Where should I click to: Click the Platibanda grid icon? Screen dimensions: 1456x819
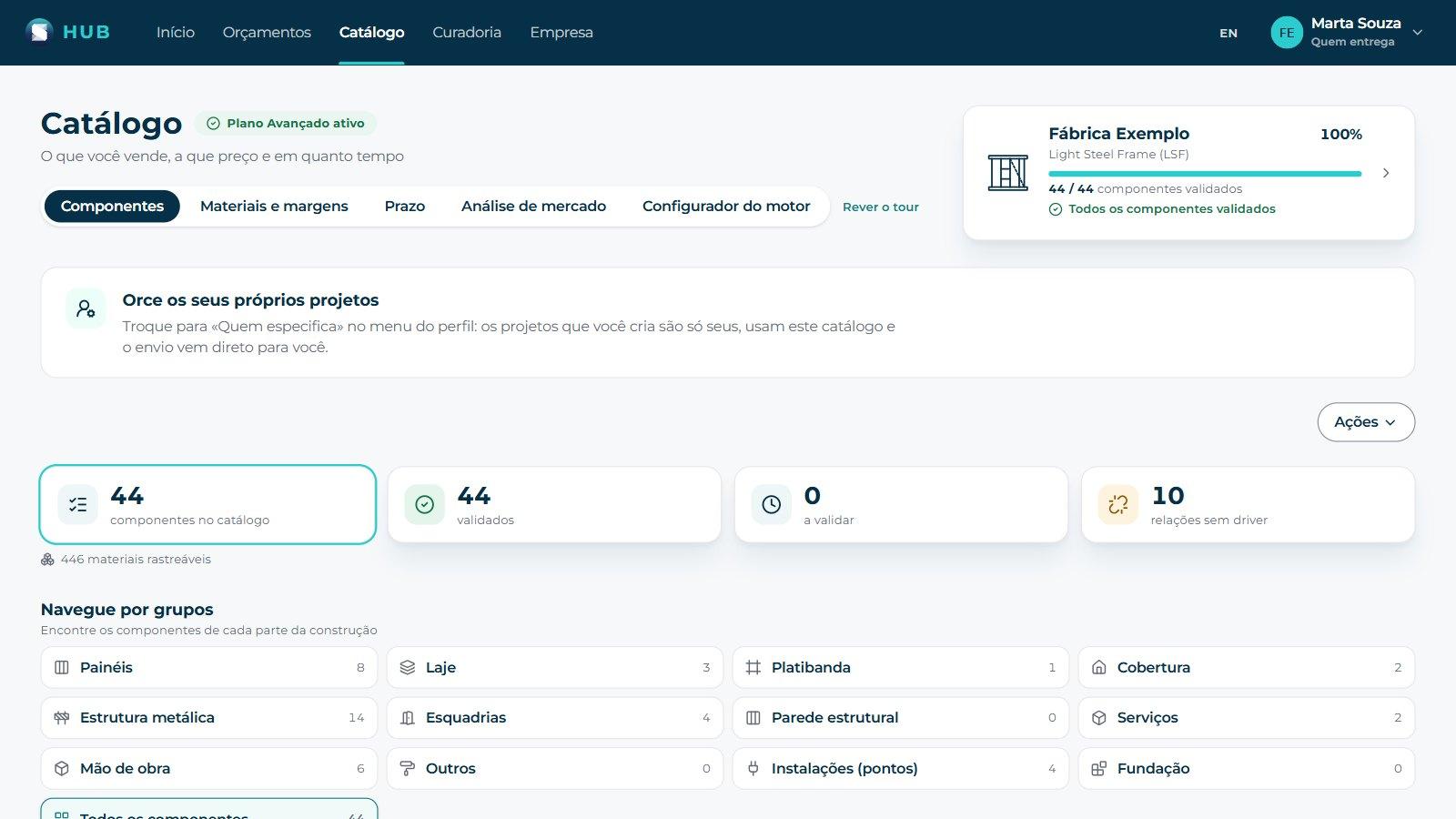753,667
